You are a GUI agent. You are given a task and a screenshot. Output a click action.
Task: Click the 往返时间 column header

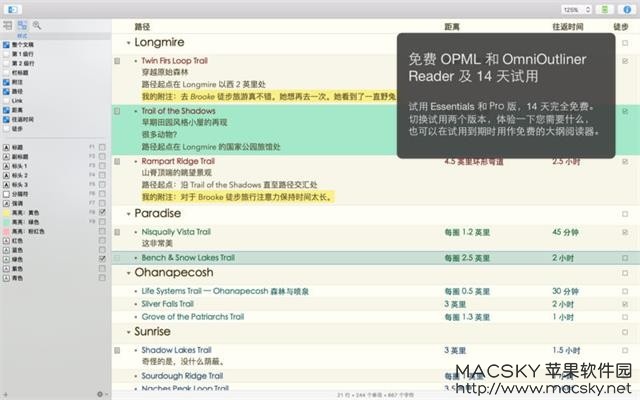click(x=568, y=27)
